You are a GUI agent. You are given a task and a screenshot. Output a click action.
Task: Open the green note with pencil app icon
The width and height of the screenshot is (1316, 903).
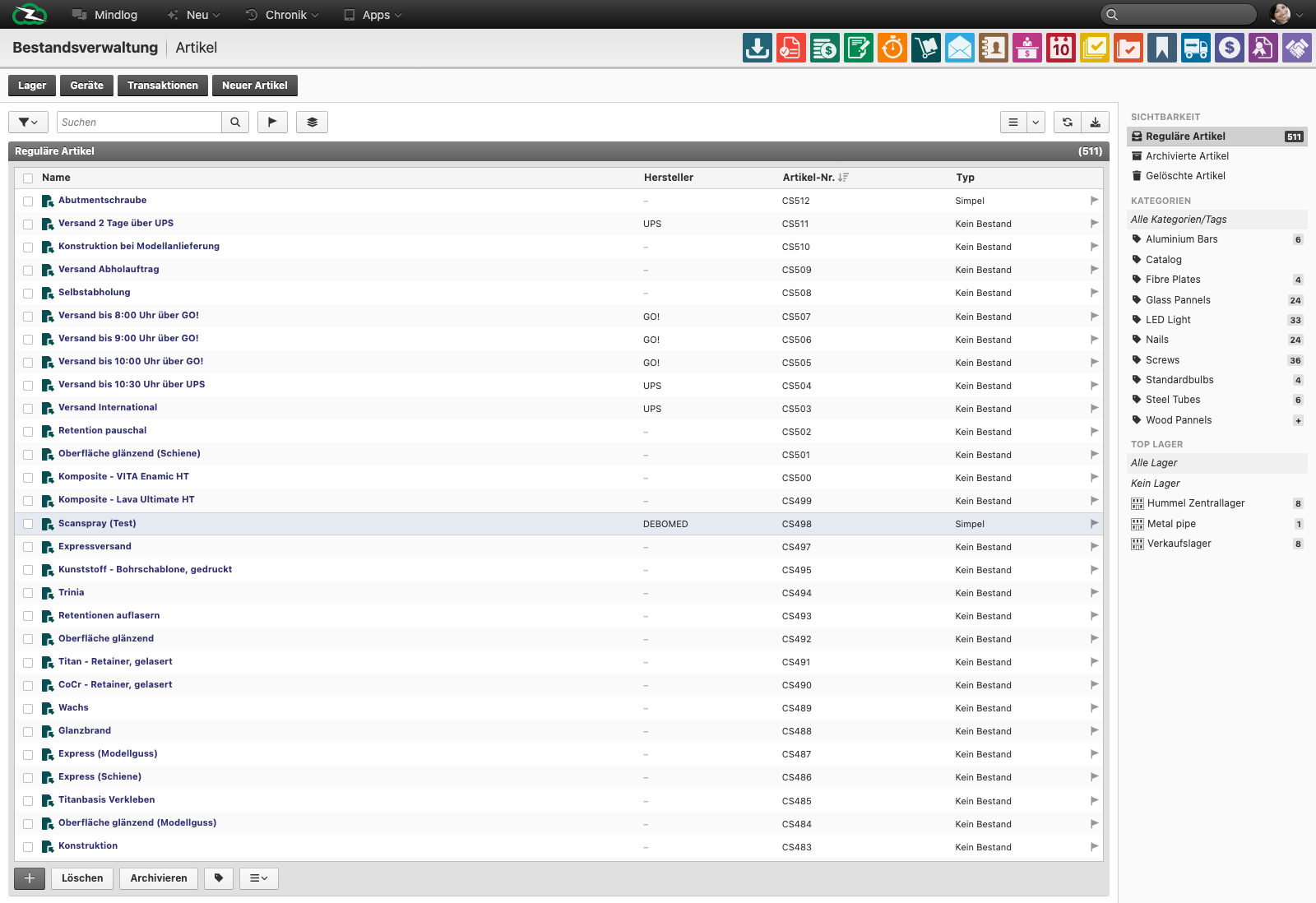point(858,48)
